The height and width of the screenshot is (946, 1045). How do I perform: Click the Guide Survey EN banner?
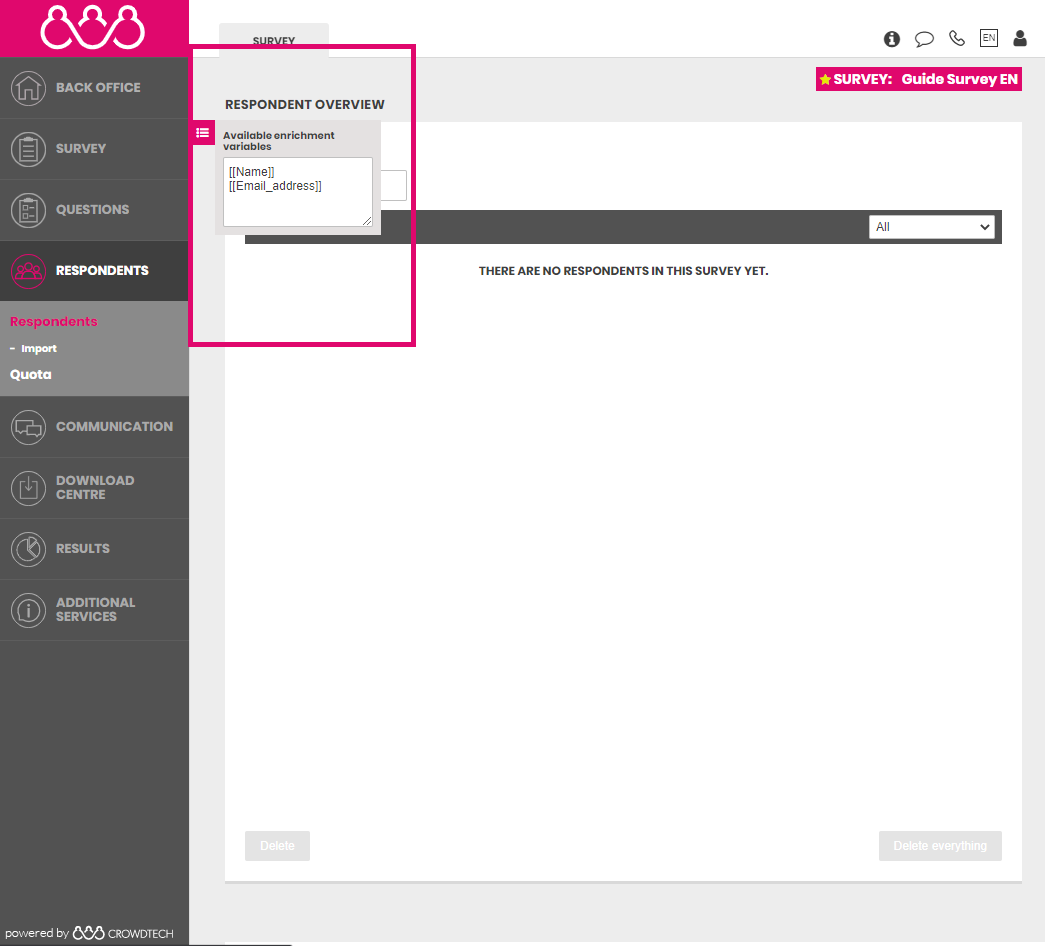point(918,79)
